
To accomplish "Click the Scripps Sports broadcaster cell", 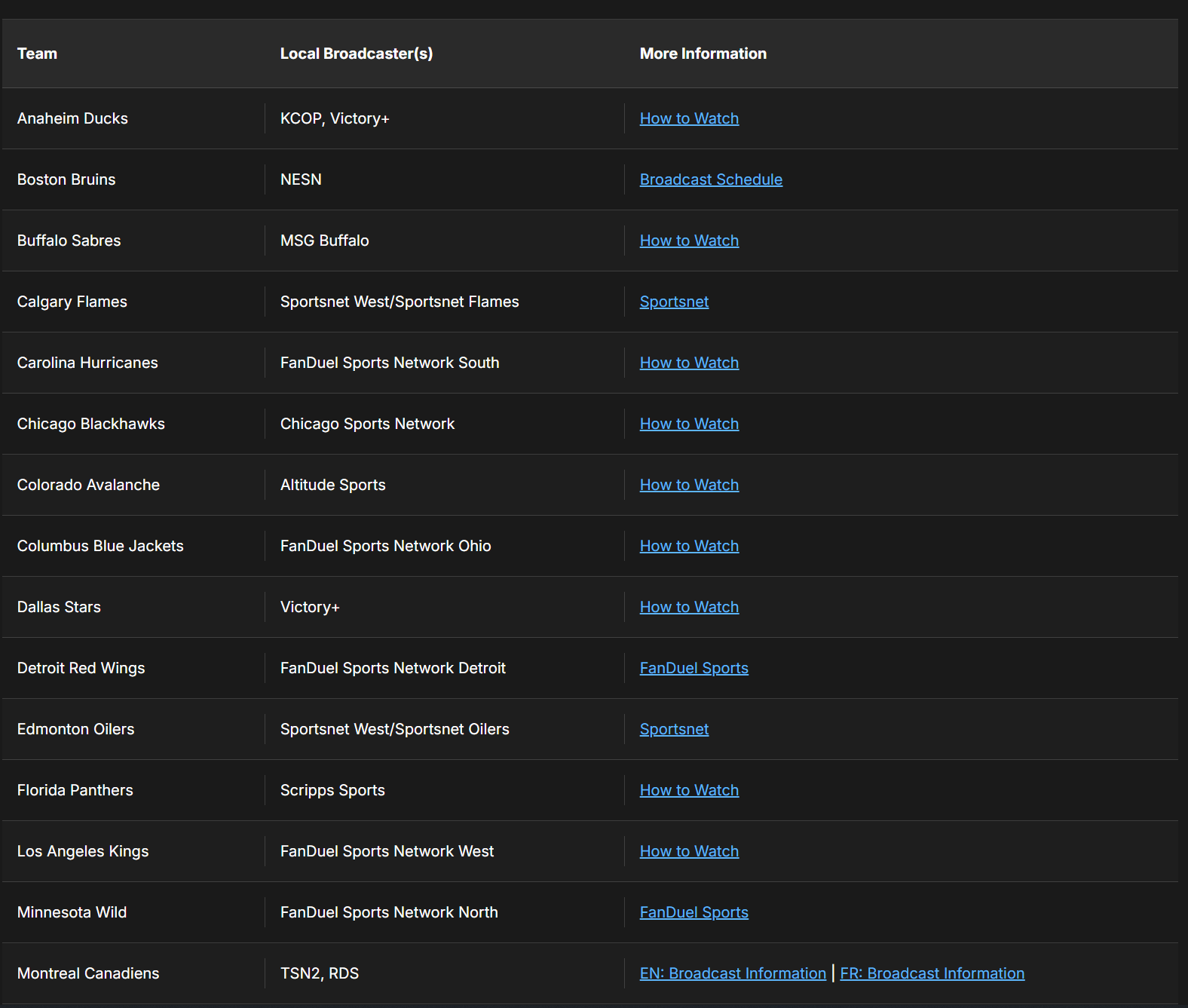I will tap(445, 790).
